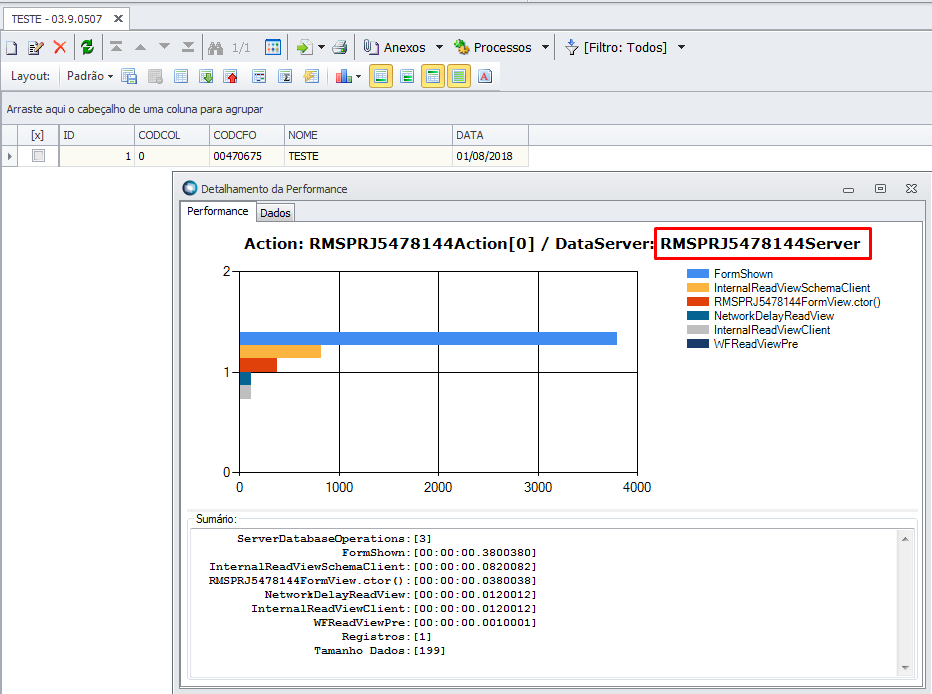Click the grid sigma totals icon
Image resolution: width=932 pixels, height=694 pixels.
tap(285, 76)
